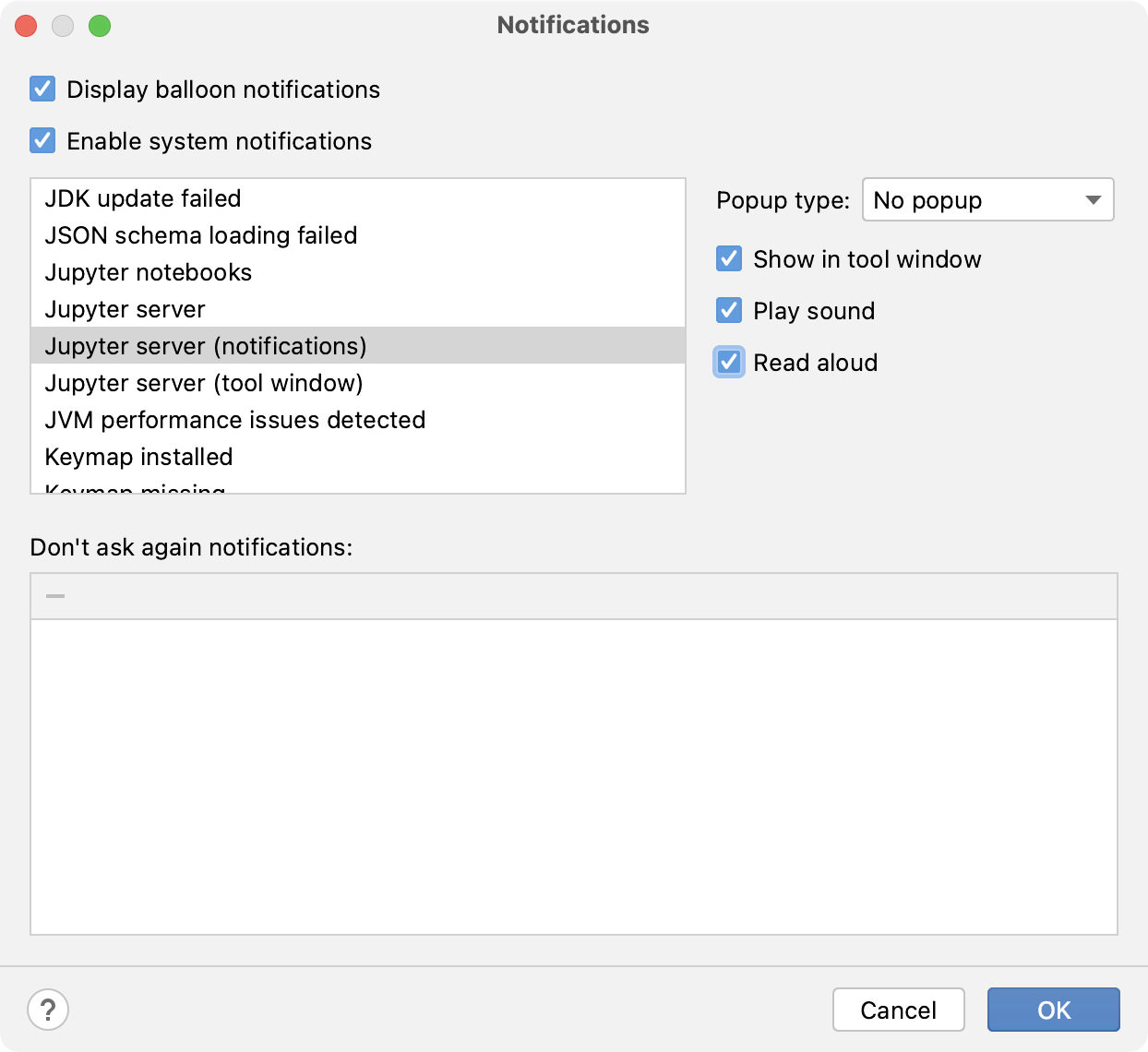Turn off Play sound
Image resolution: width=1148 pixels, height=1052 pixels.
[x=729, y=311]
